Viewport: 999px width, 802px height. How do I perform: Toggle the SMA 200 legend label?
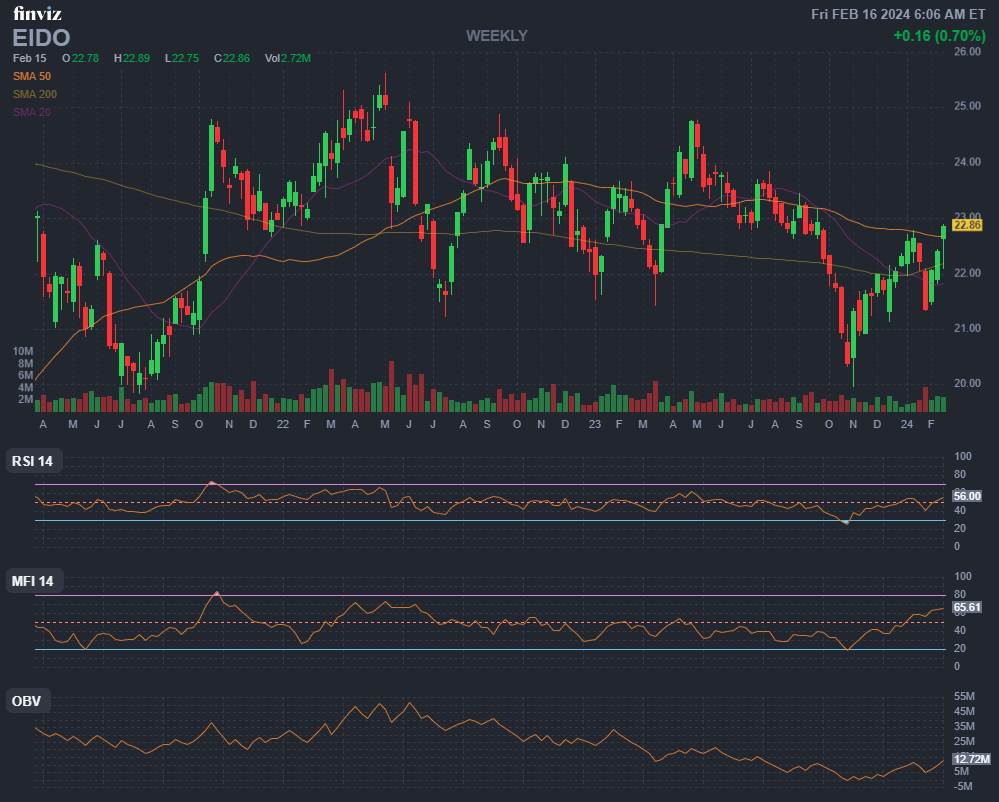(x=34, y=94)
